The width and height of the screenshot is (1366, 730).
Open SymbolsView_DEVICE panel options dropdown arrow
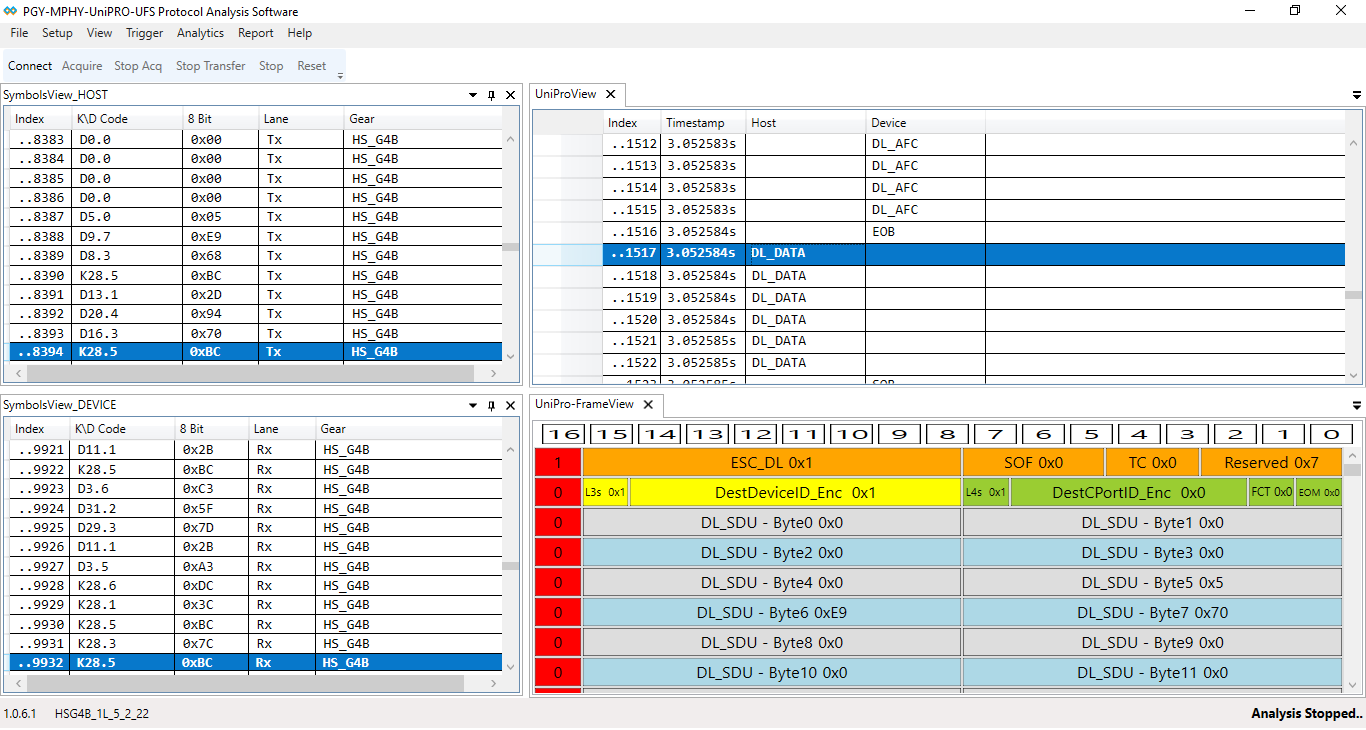point(473,405)
